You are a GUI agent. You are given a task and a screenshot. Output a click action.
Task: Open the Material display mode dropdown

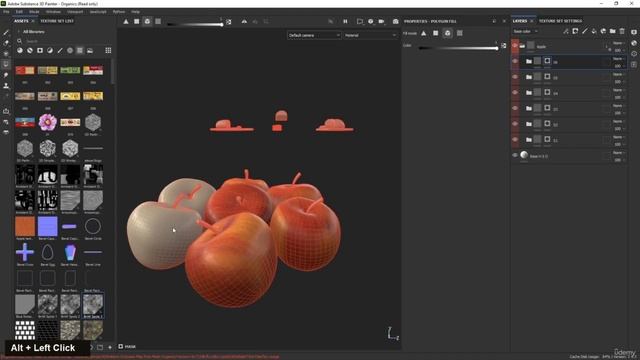(x=370, y=36)
